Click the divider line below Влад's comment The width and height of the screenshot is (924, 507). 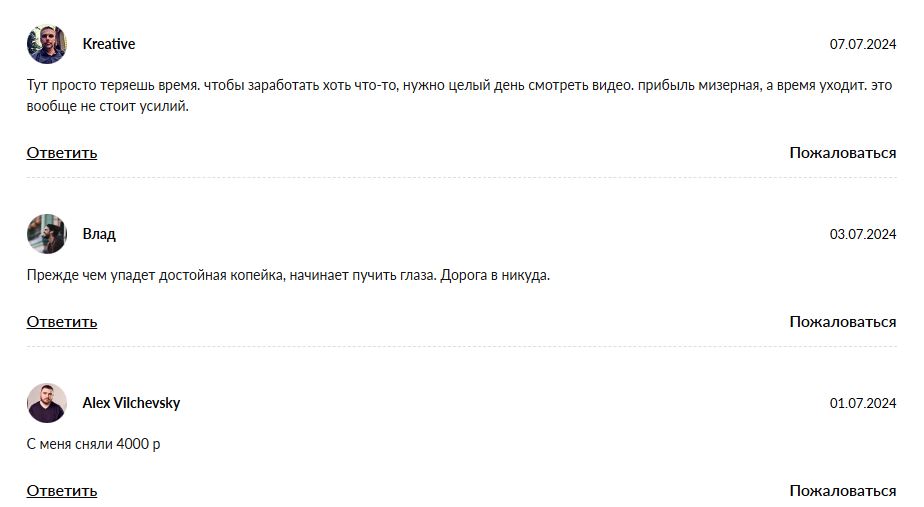point(461,347)
